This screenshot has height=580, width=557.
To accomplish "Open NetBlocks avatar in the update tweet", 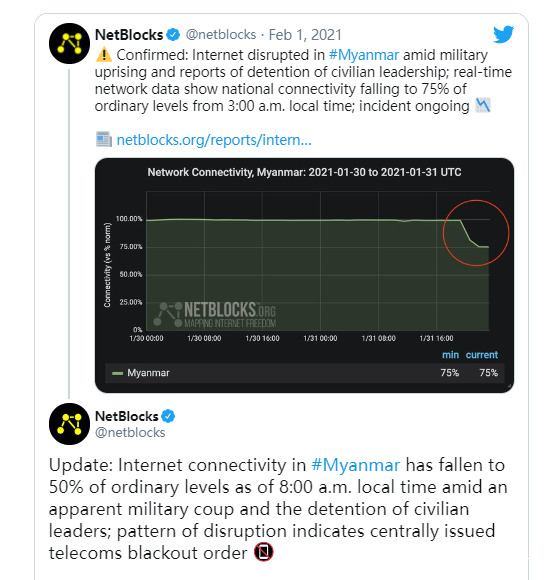I will 69,424.
